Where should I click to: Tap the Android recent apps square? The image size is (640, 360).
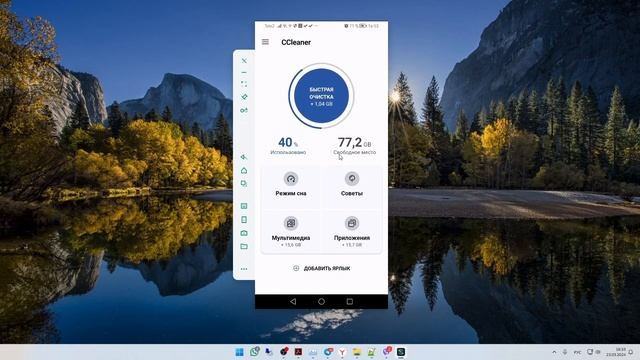coord(350,302)
